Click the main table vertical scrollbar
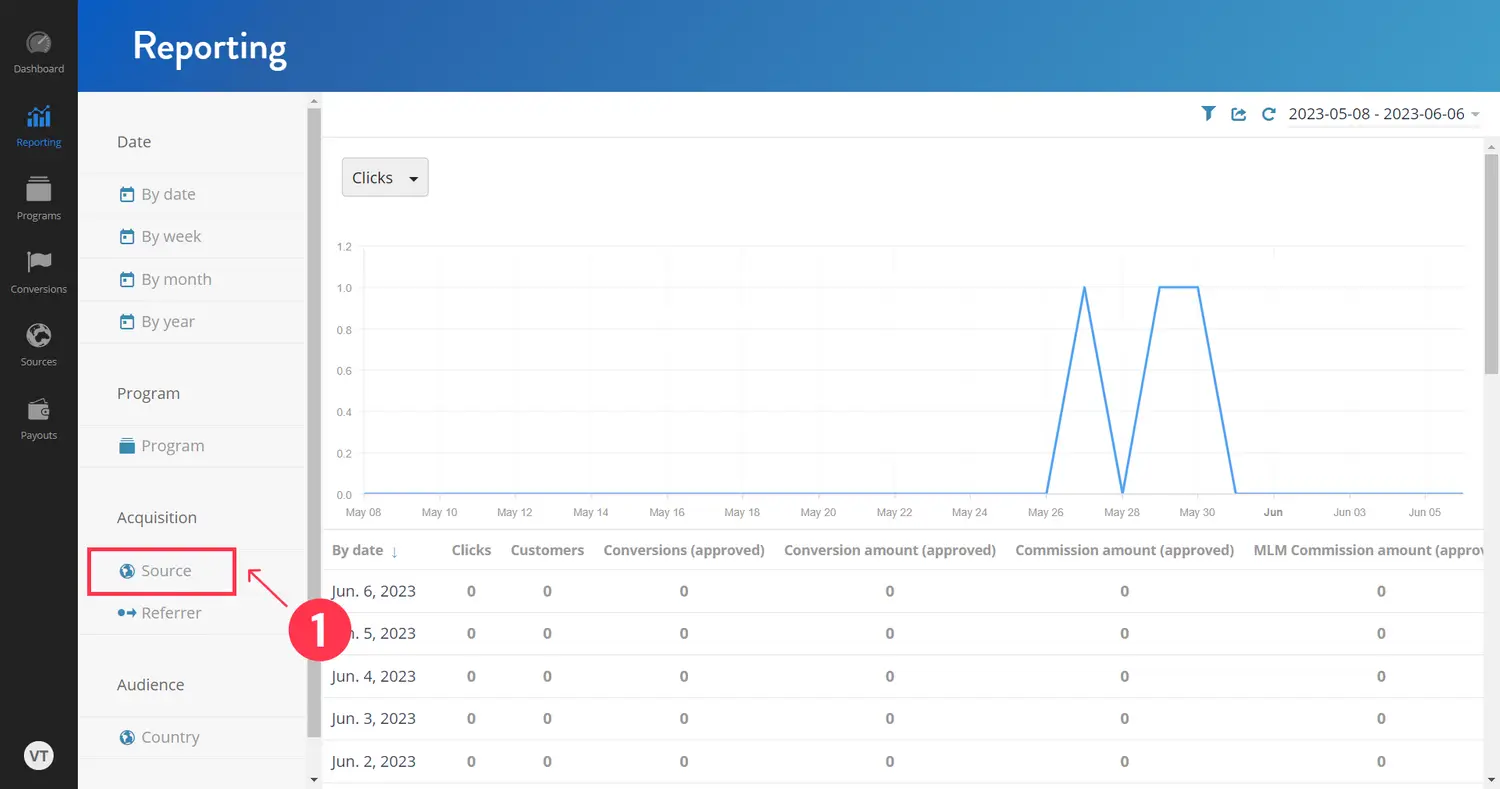The image size is (1500, 789). click(x=1491, y=300)
